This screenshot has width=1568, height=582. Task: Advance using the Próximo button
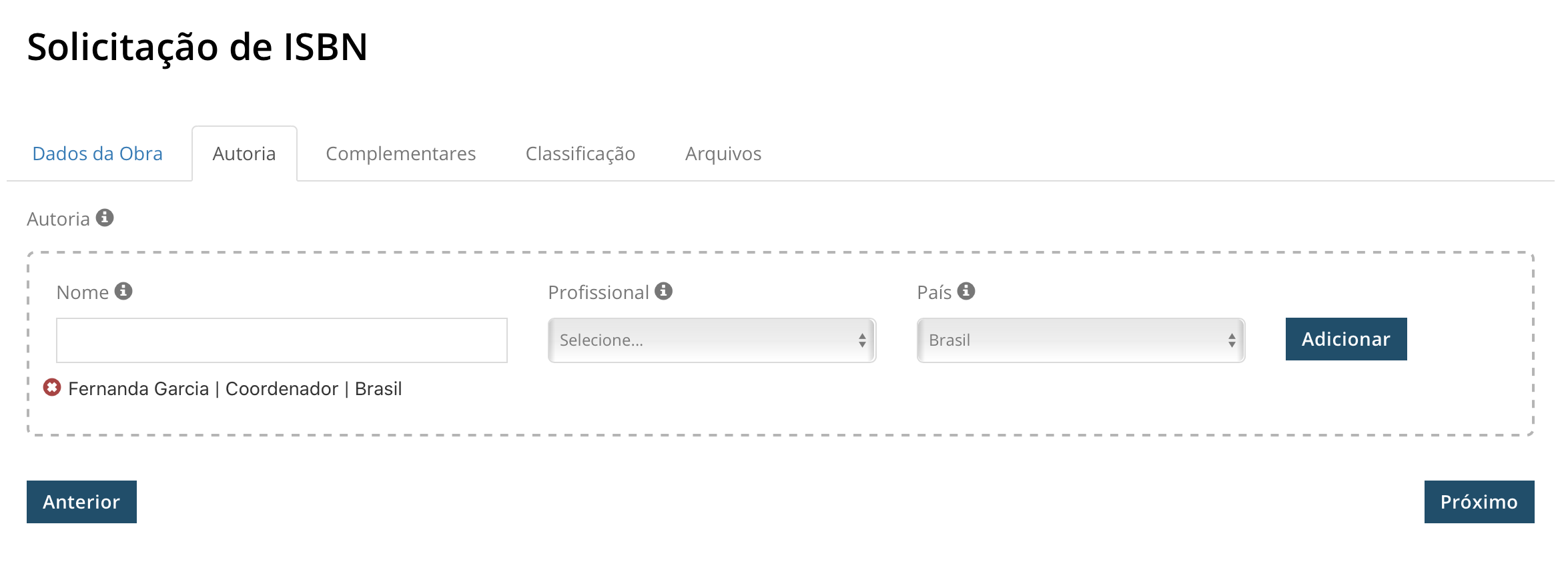click(1479, 502)
